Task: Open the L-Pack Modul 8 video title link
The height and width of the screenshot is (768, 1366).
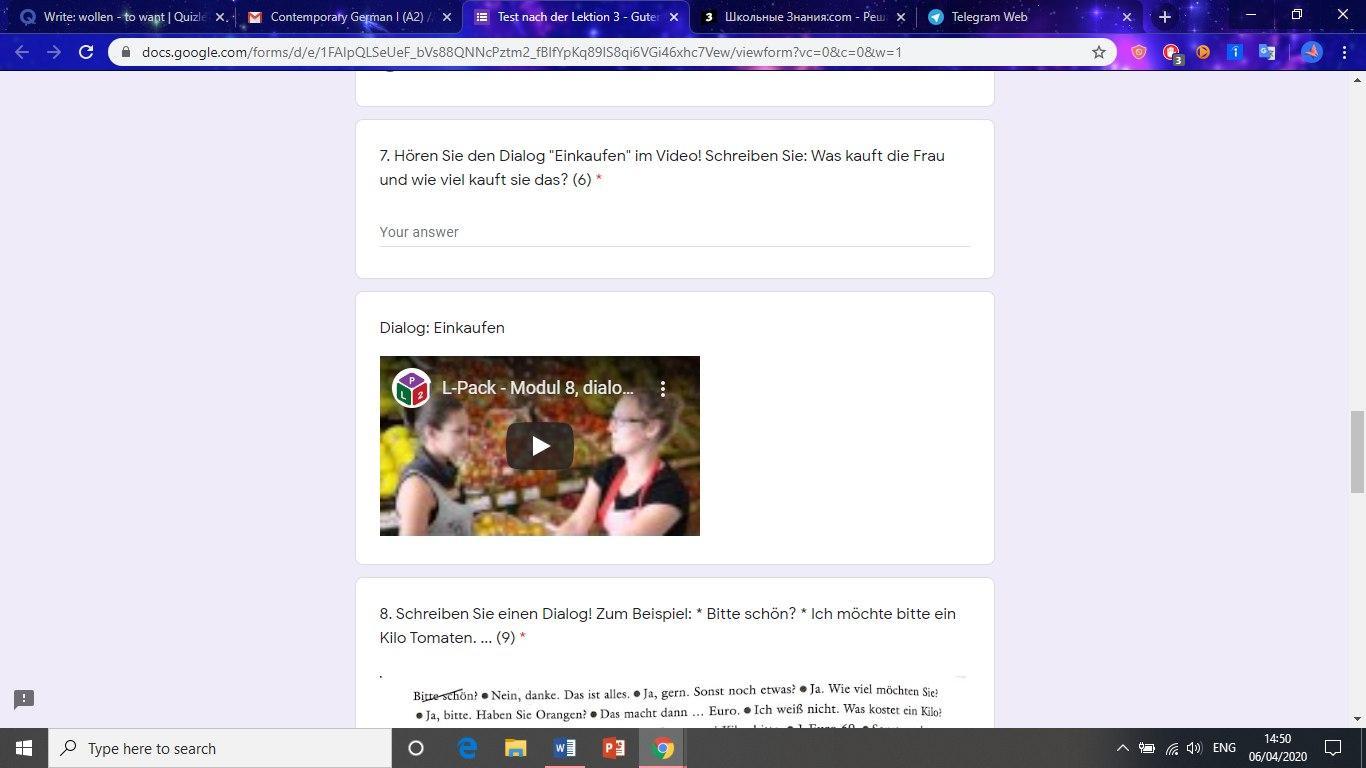Action: 538,388
